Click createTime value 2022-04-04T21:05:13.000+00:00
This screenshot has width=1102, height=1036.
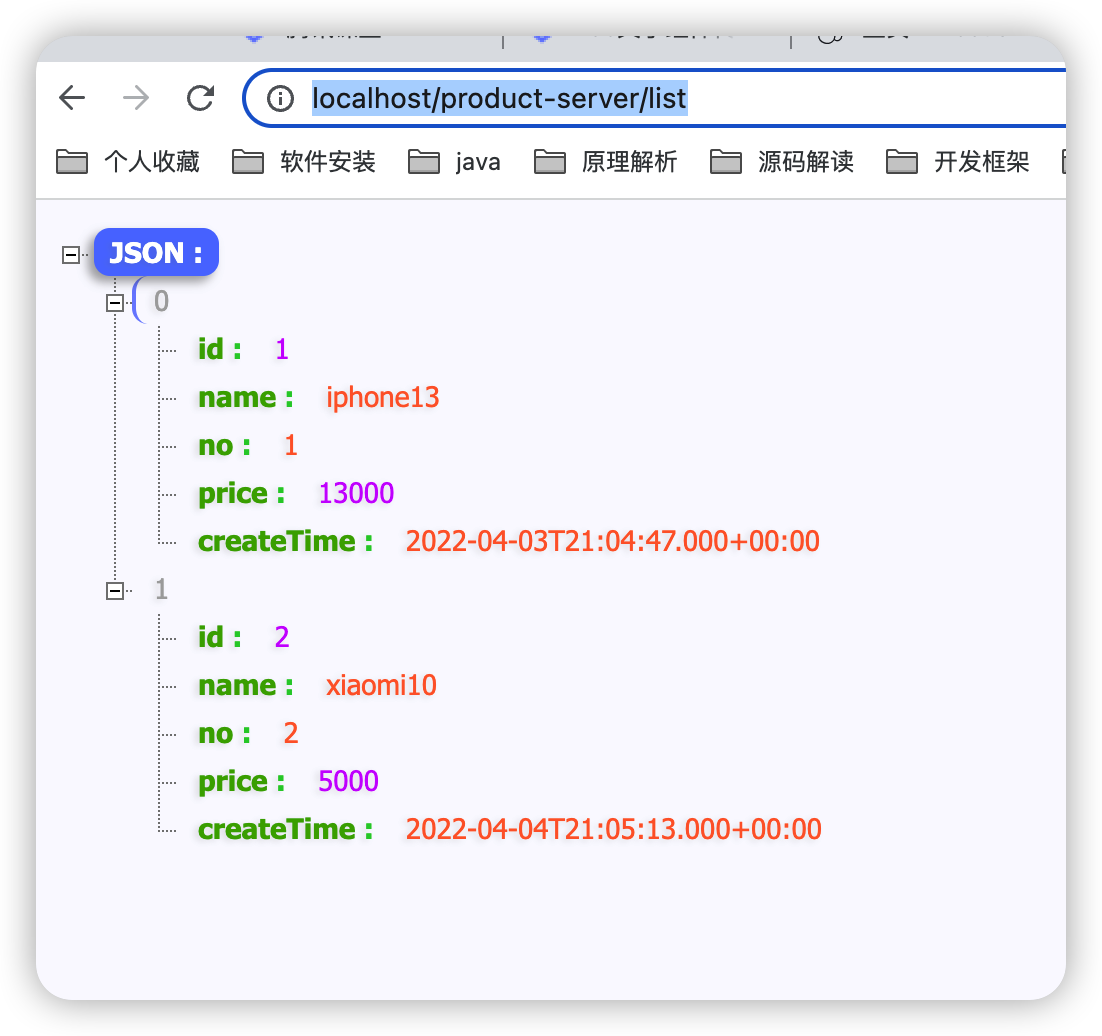614,829
